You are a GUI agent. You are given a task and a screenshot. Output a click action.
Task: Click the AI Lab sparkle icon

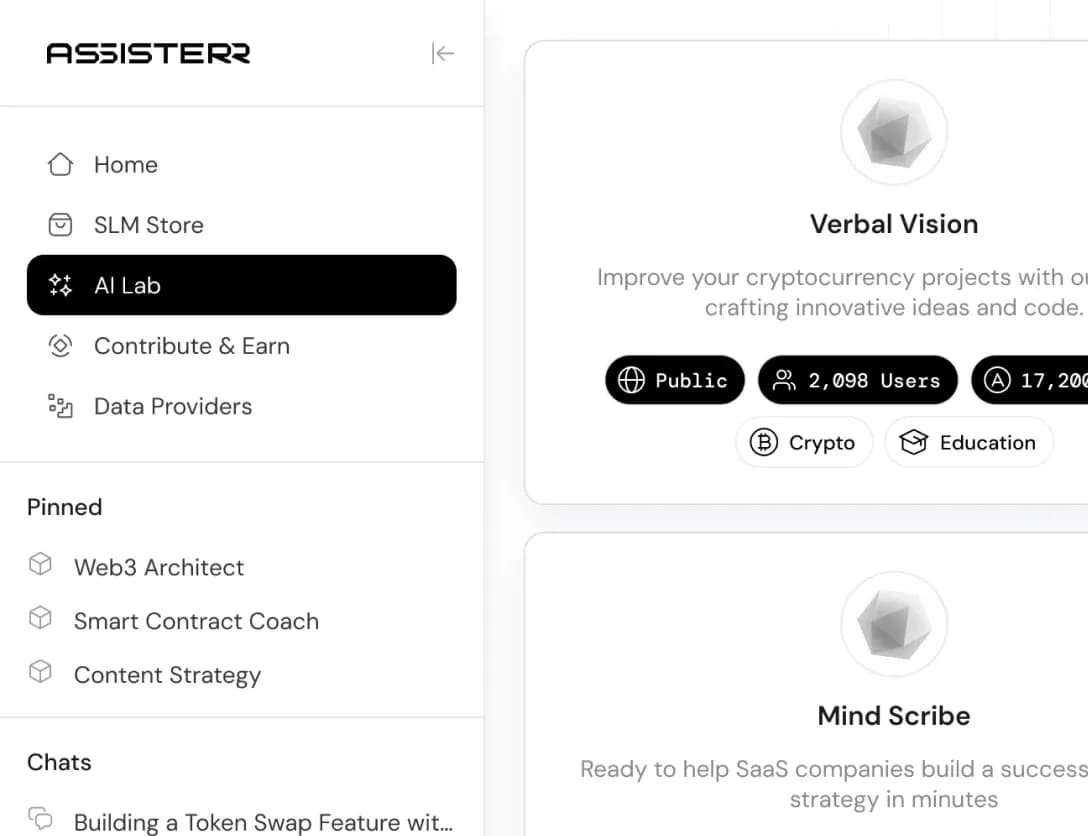point(60,286)
